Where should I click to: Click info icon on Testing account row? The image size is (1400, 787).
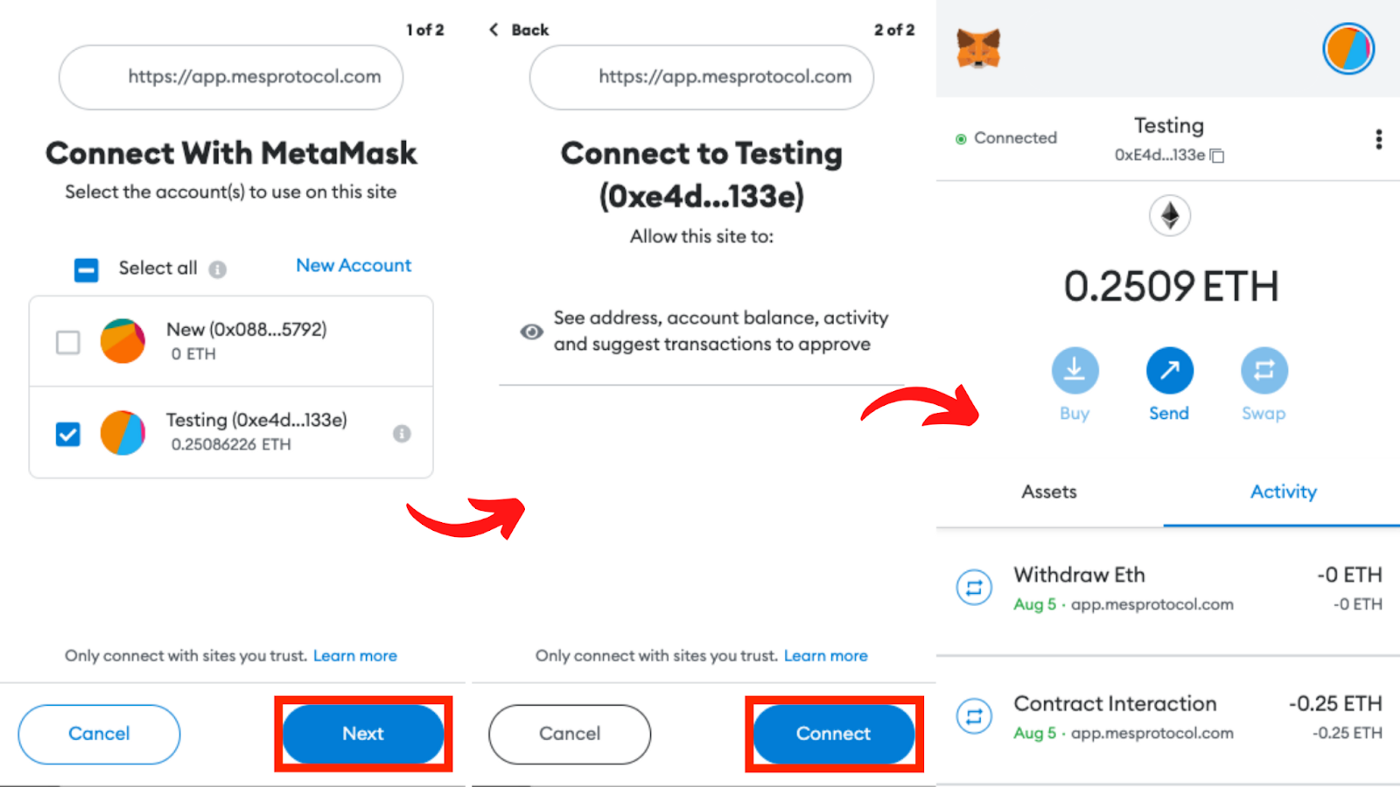tap(402, 434)
